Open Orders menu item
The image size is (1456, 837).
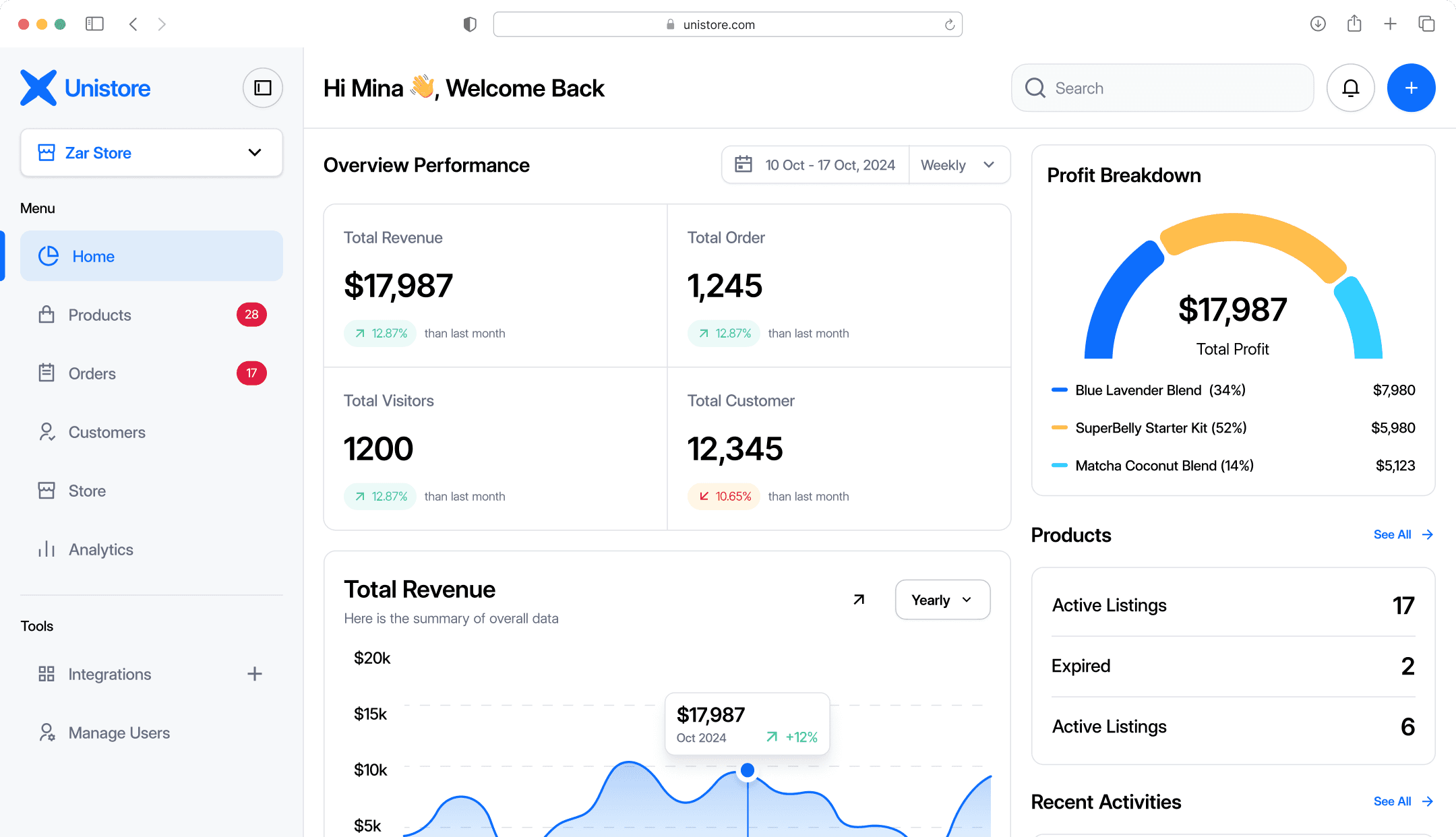click(152, 373)
